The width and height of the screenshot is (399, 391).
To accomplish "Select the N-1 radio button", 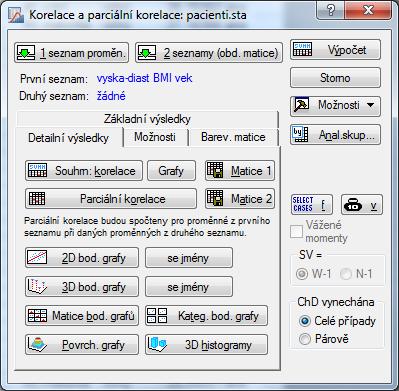I will click(346, 274).
